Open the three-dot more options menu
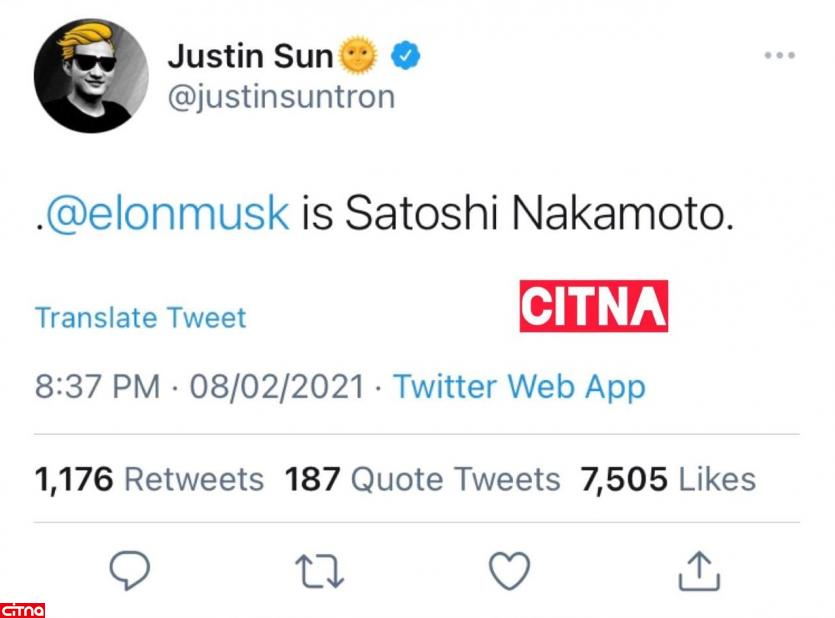Screen dimensions: 835x618 click(780, 55)
